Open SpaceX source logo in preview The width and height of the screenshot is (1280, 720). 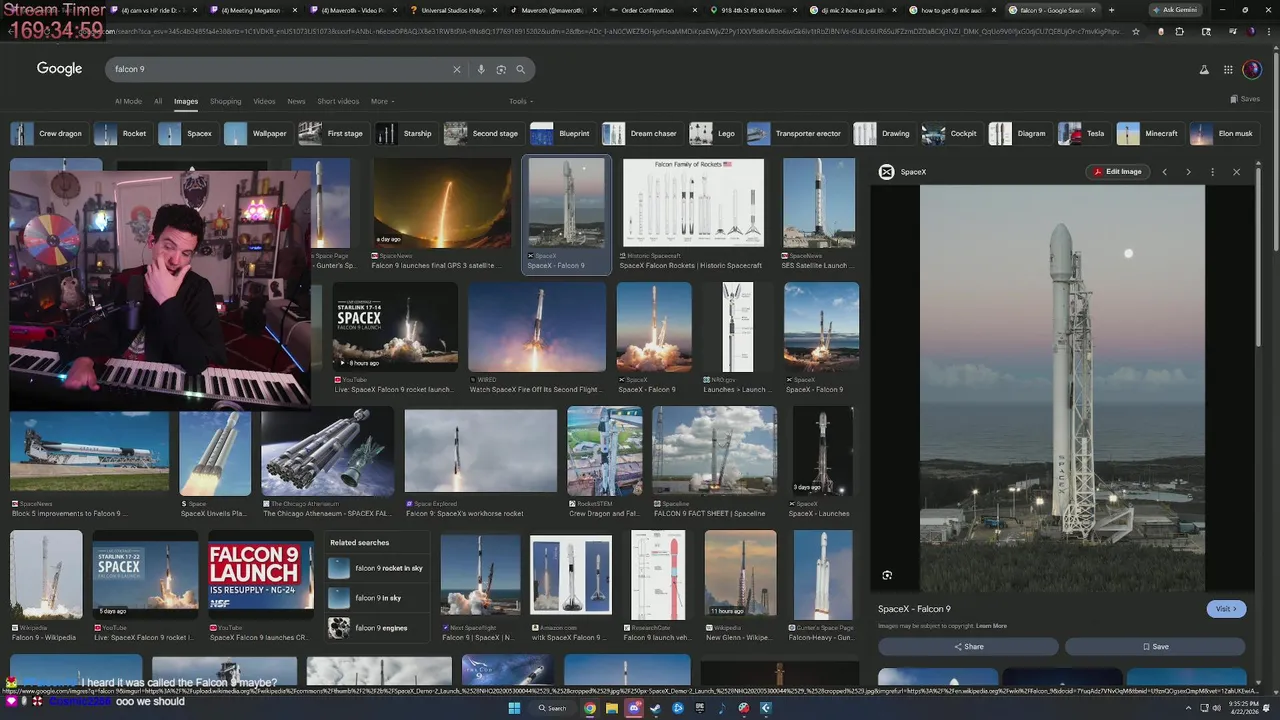[x=886, y=172]
